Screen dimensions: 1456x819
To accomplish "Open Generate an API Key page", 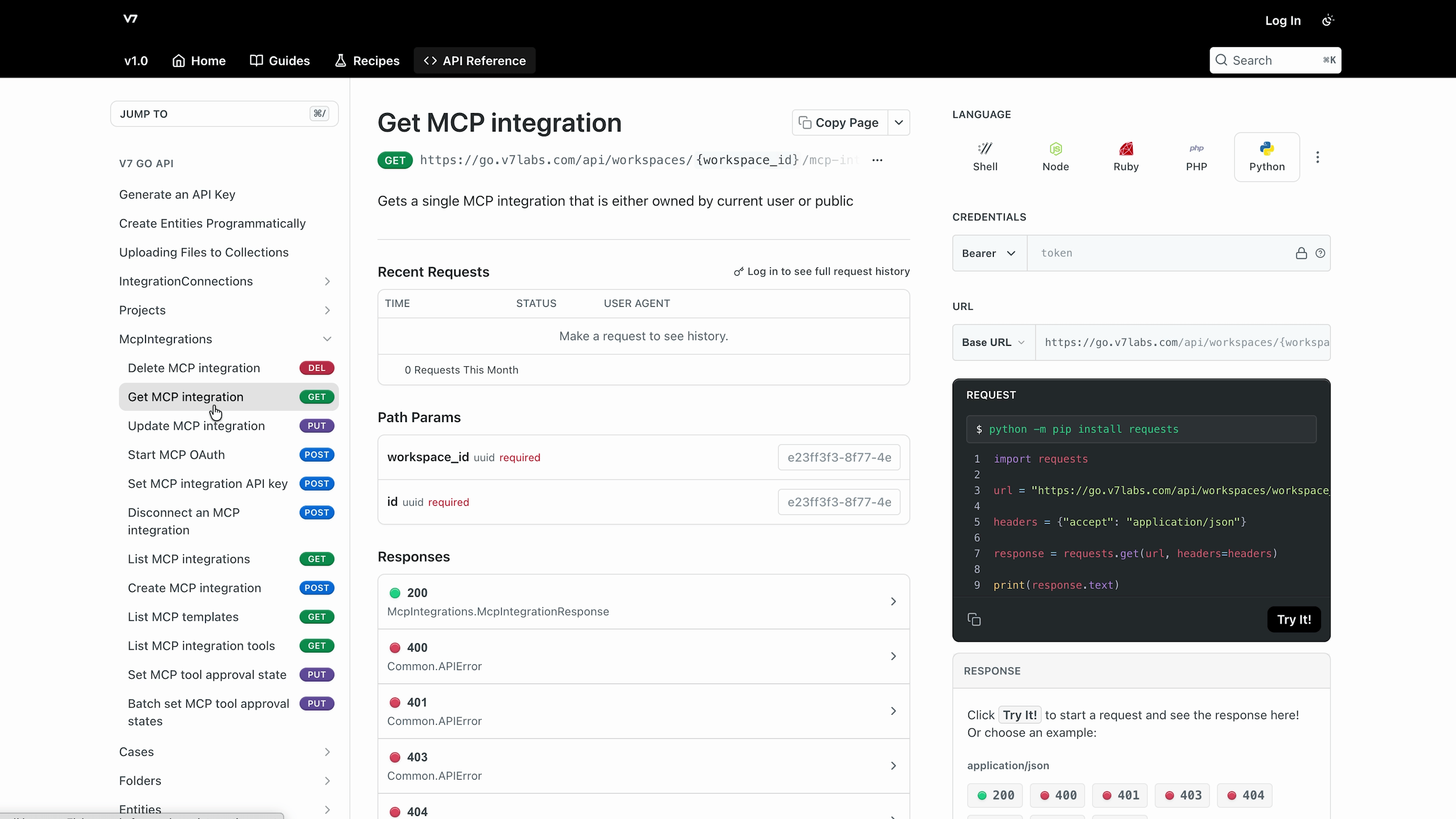I will (177, 195).
